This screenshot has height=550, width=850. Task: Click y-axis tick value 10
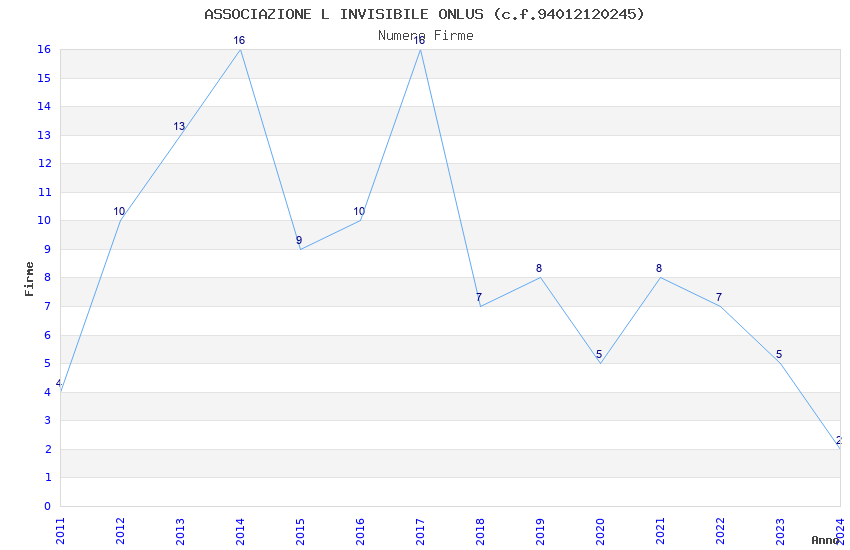(44, 221)
